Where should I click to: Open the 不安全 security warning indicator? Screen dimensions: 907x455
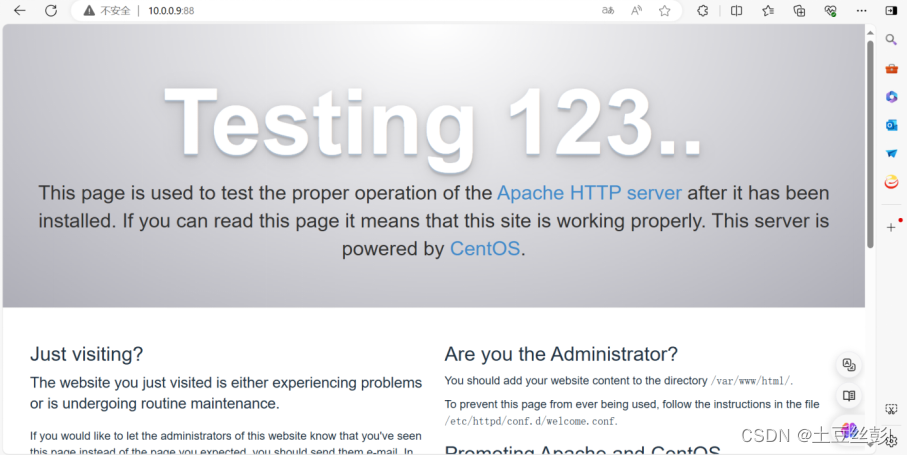coord(107,10)
